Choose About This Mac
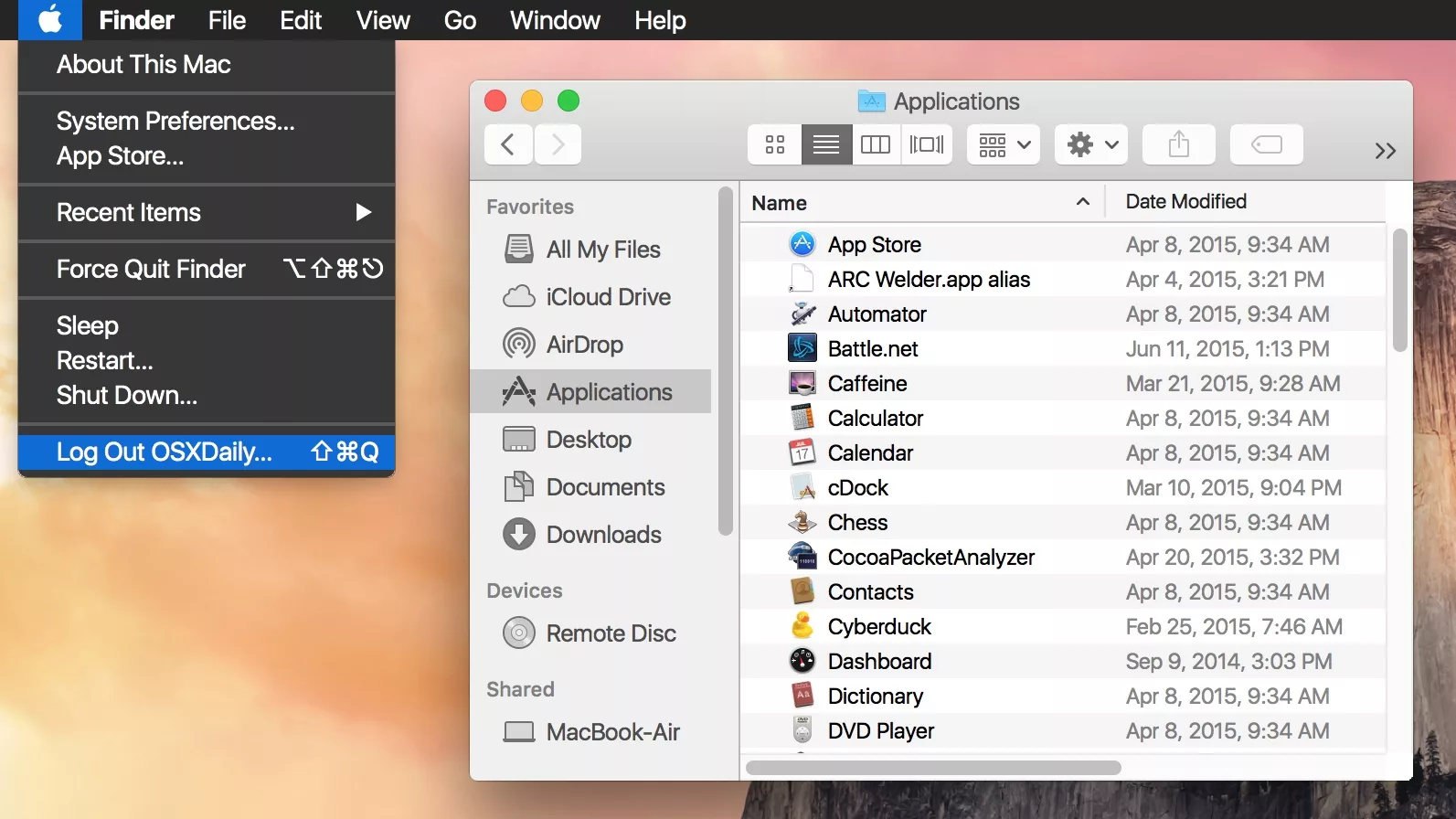The height and width of the screenshot is (819, 1456). point(207,64)
